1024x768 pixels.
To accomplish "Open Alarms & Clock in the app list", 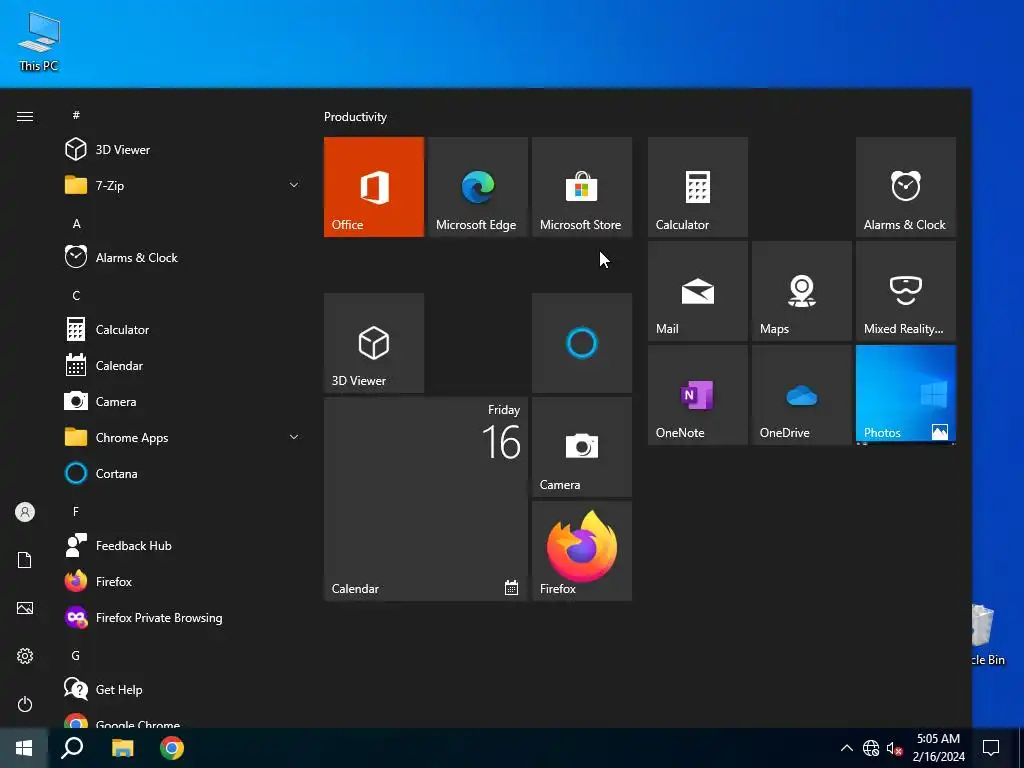I will [x=183, y=257].
